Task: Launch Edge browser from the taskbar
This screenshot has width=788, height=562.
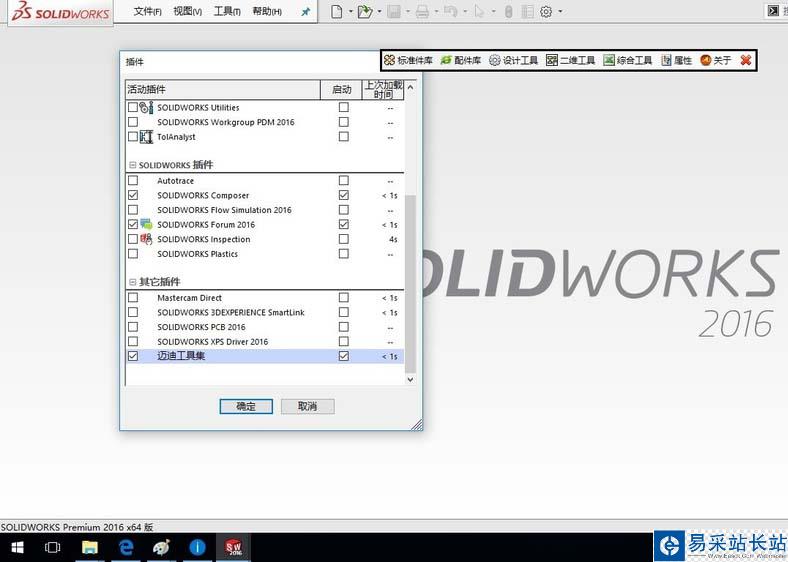Action: (x=126, y=547)
